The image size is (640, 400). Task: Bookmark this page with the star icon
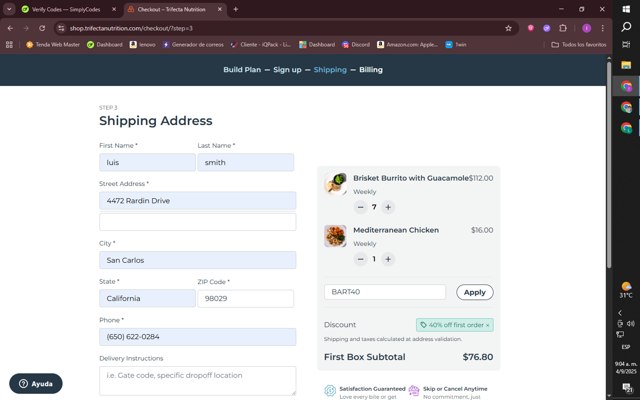coord(508,28)
